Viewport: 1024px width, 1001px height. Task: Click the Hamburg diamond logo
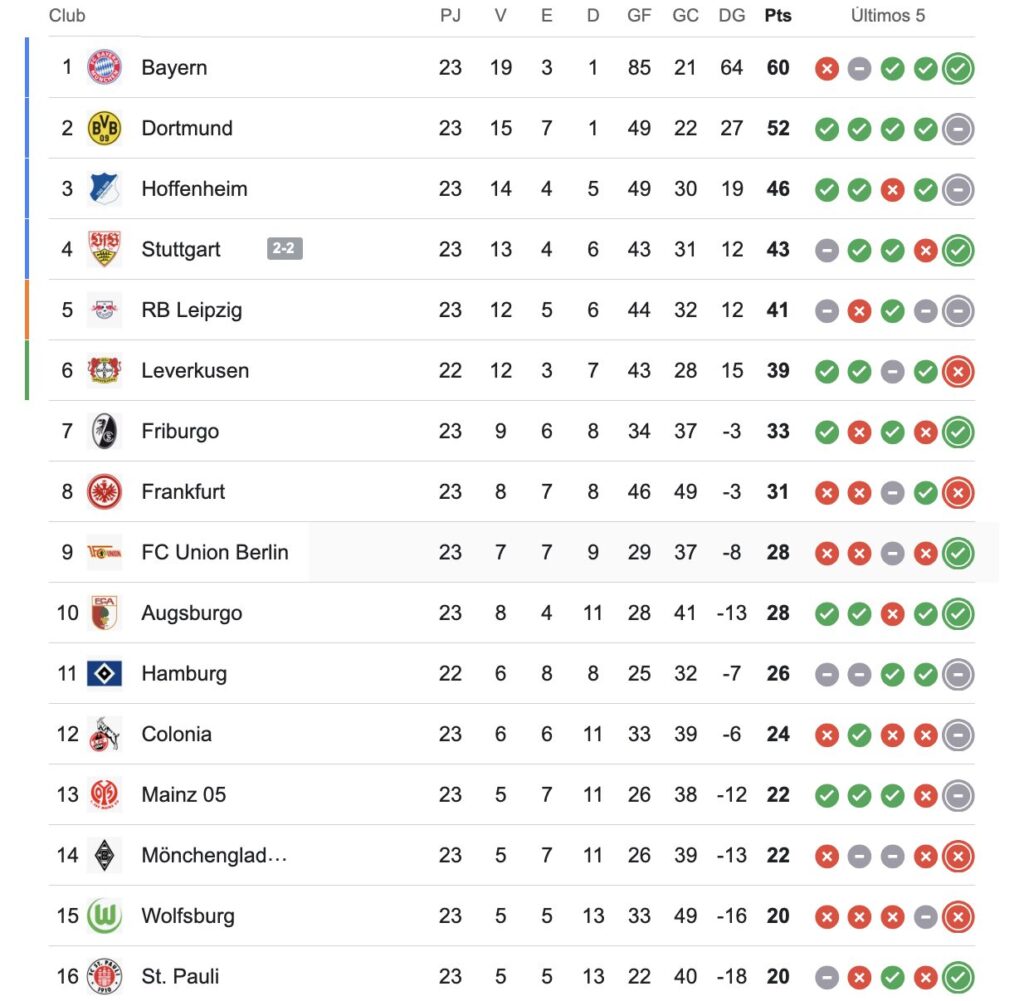pos(104,674)
